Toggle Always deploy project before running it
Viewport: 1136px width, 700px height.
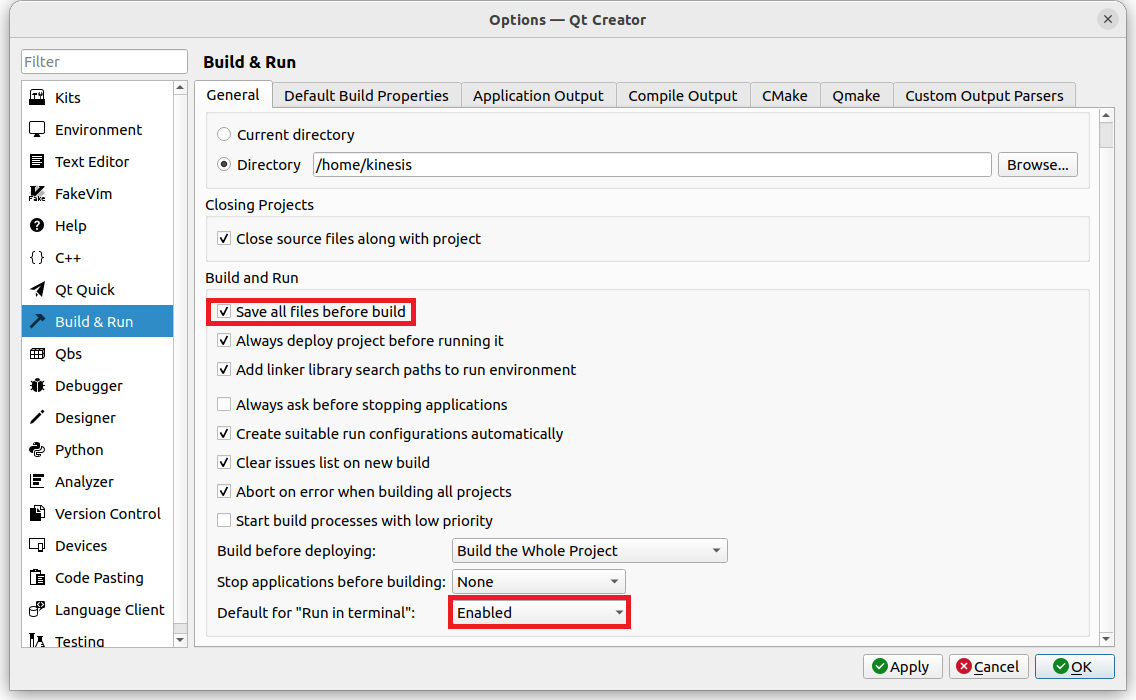point(224,341)
